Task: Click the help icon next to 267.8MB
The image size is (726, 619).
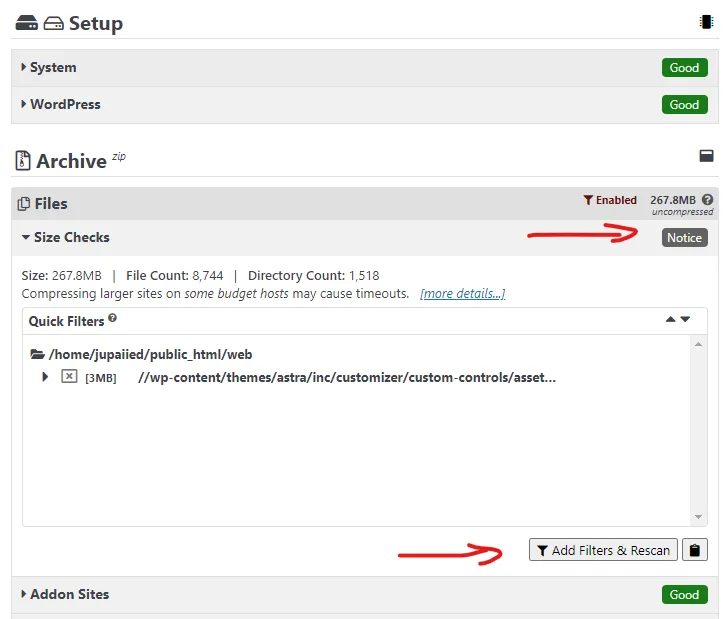Action: click(x=707, y=200)
